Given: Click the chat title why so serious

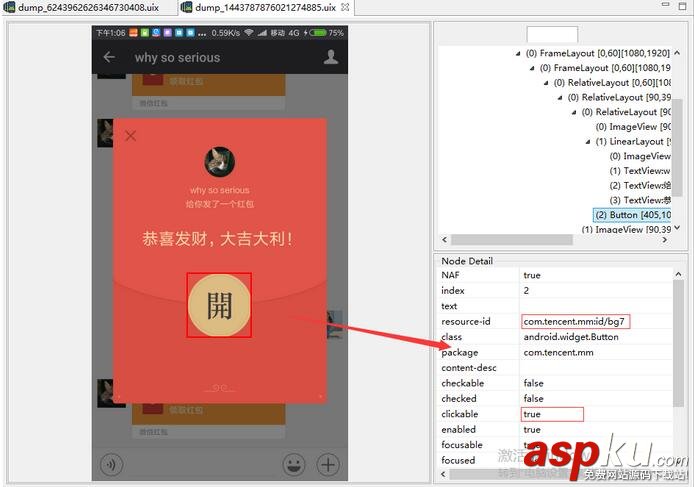Looking at the screenshot, I should (177, 58).
